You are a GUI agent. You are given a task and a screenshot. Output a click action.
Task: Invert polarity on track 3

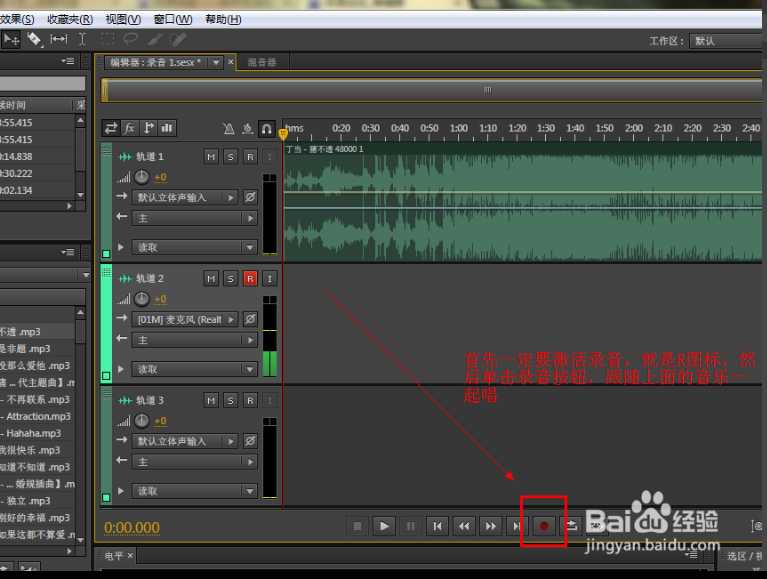pyautogui.click(x=250, y=441)
